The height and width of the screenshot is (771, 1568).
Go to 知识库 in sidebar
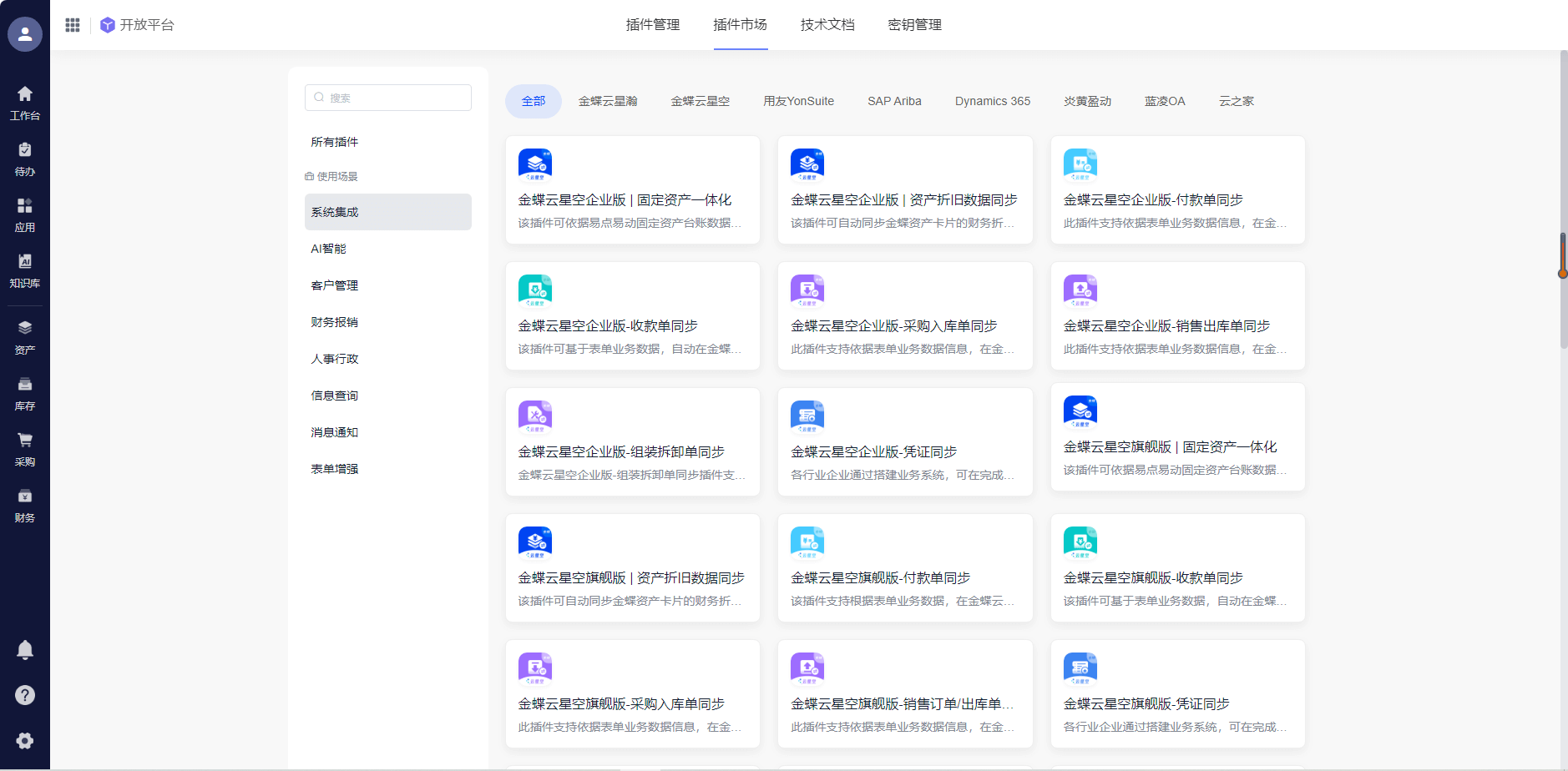[x=25, y=270]
